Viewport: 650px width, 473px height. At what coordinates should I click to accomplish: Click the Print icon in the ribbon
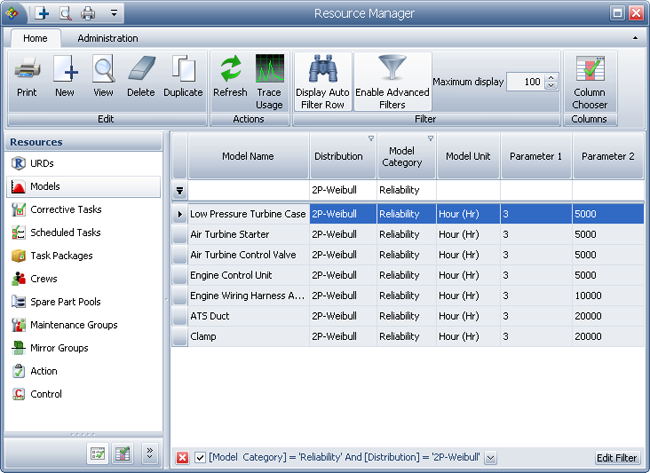point(27,77)
